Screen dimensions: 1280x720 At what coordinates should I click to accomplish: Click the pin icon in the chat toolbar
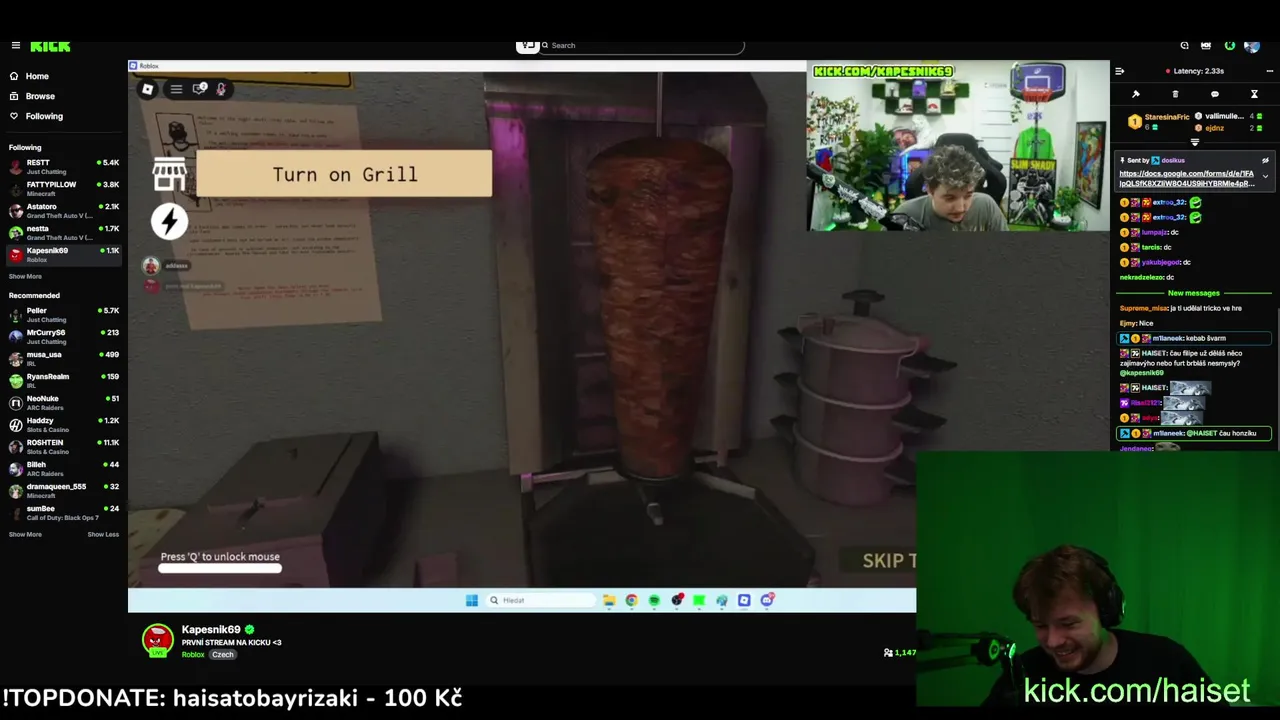(x=1136, y=94)
